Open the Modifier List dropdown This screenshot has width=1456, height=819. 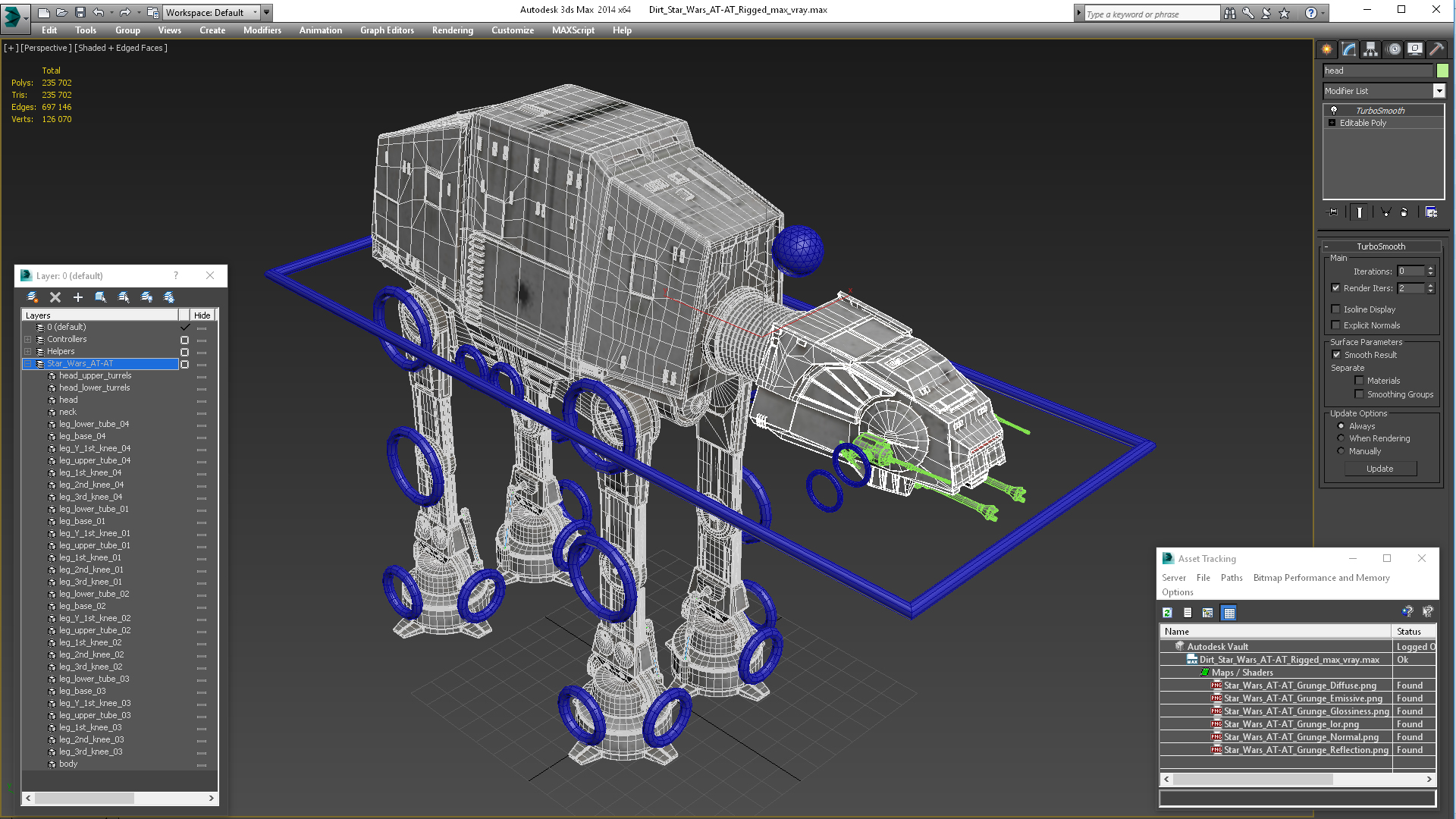pos(1439,91)
